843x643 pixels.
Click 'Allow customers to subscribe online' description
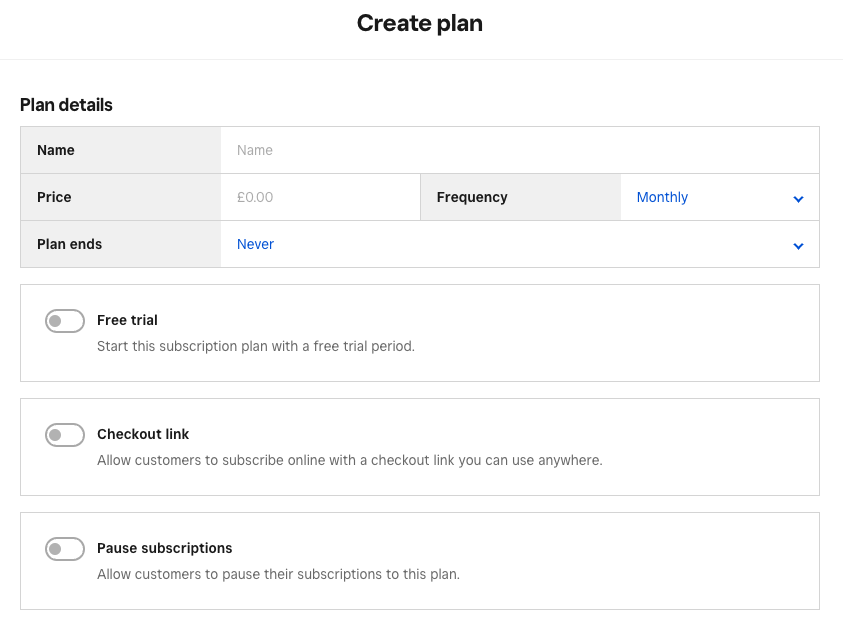tap(350, 460)
